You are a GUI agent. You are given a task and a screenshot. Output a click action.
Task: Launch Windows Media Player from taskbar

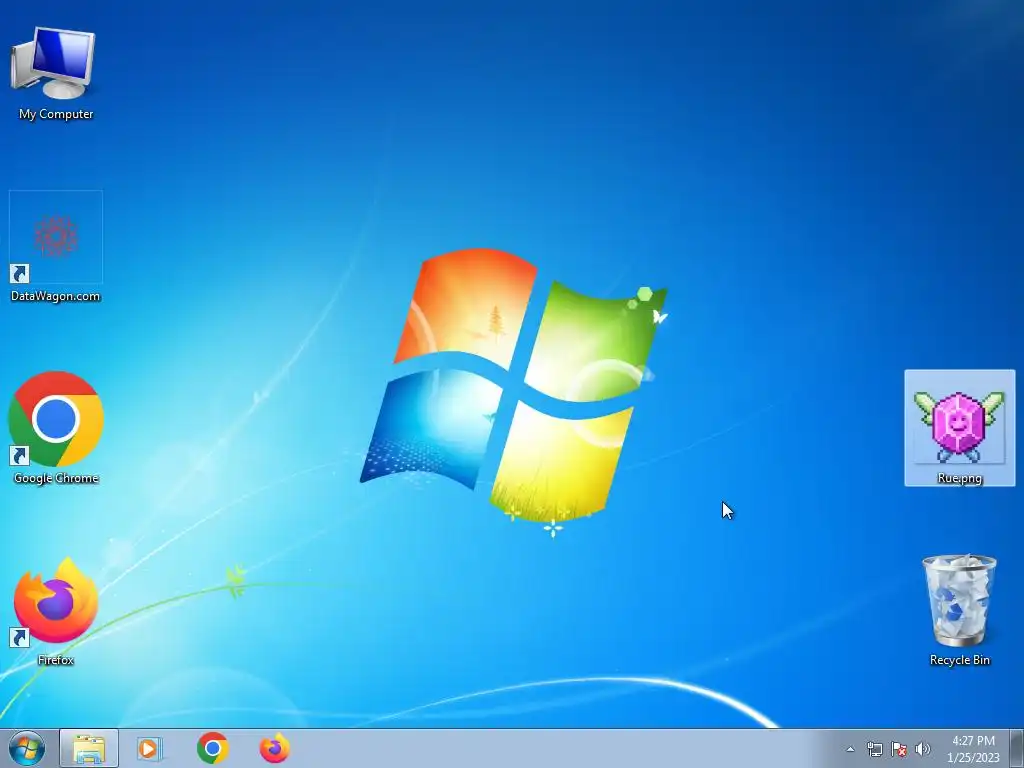coord(150,748)
